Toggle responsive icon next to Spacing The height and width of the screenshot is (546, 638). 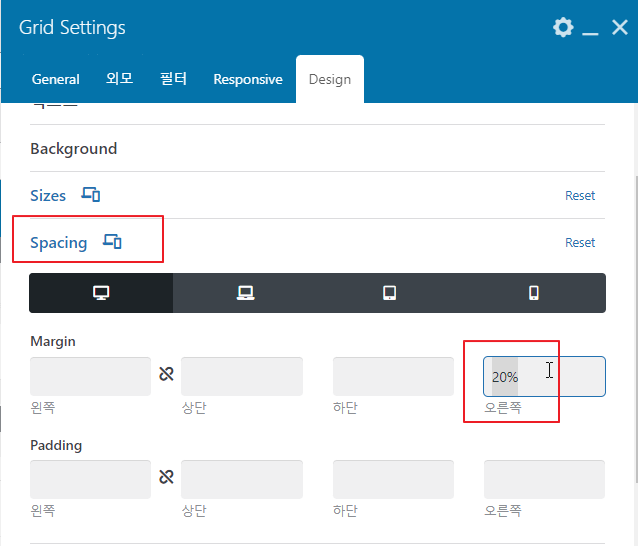112,242
